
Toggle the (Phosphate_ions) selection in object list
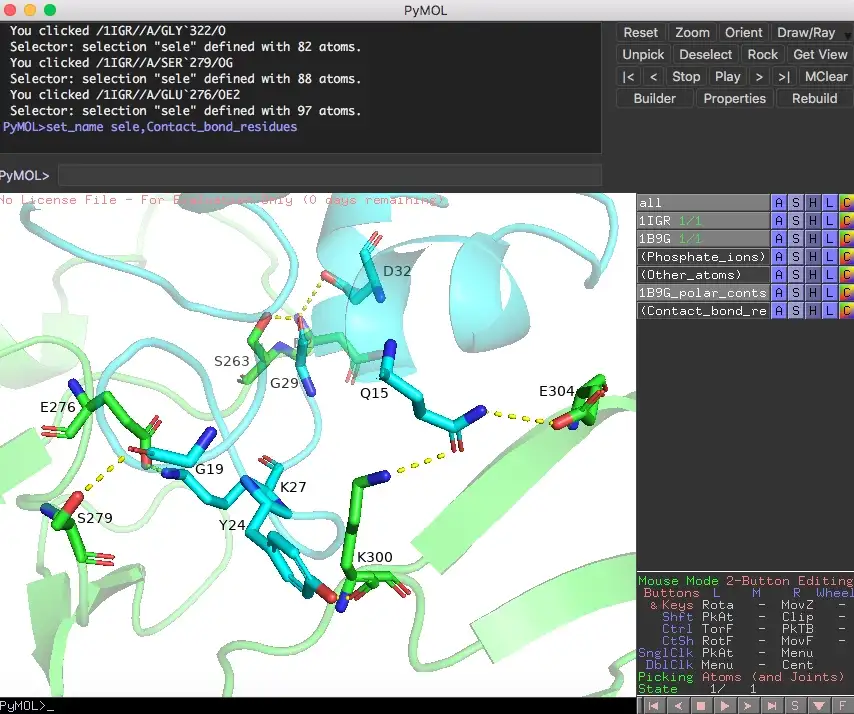(702, 257)
